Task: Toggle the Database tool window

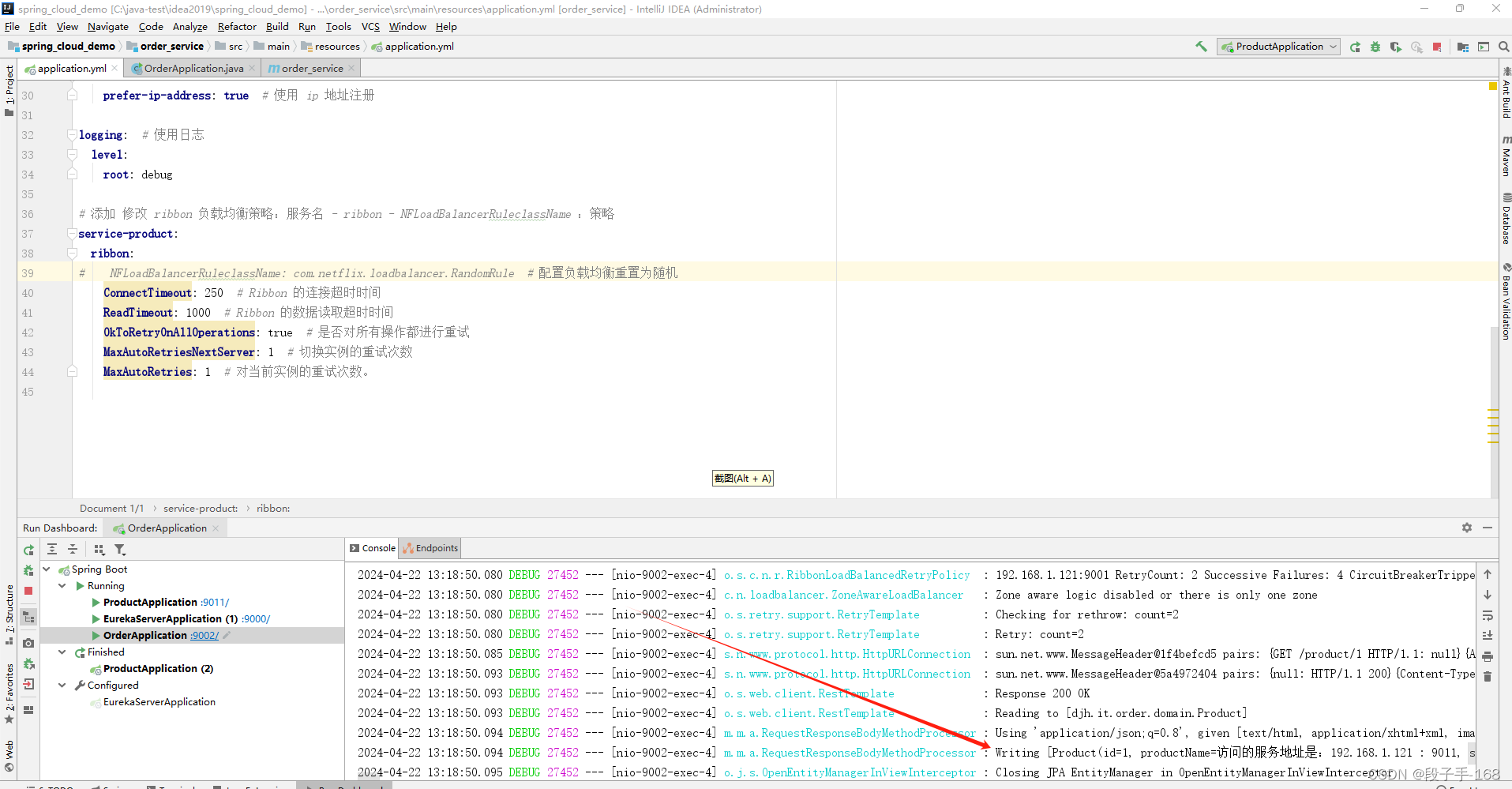Action: pos(1506,218)
